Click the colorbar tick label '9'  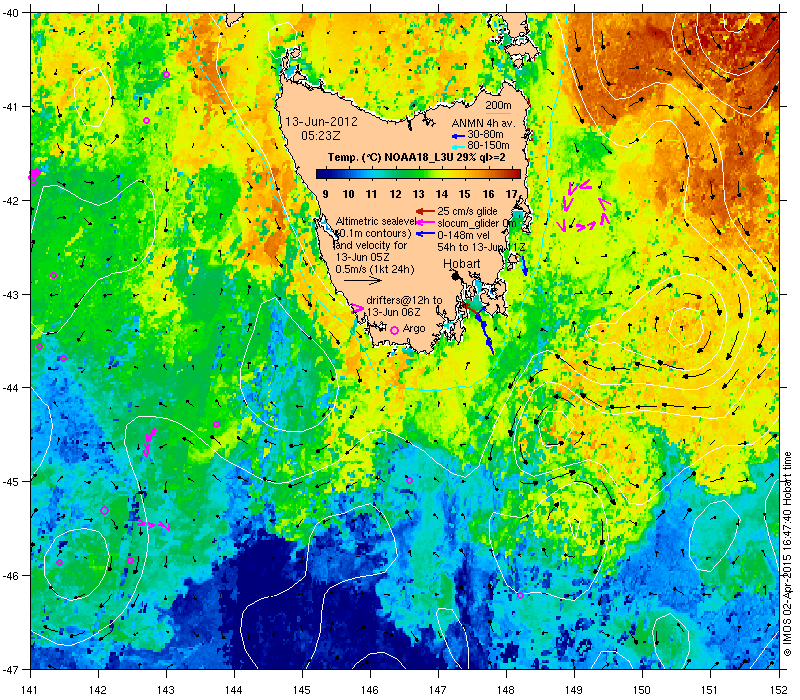(326, 194)
